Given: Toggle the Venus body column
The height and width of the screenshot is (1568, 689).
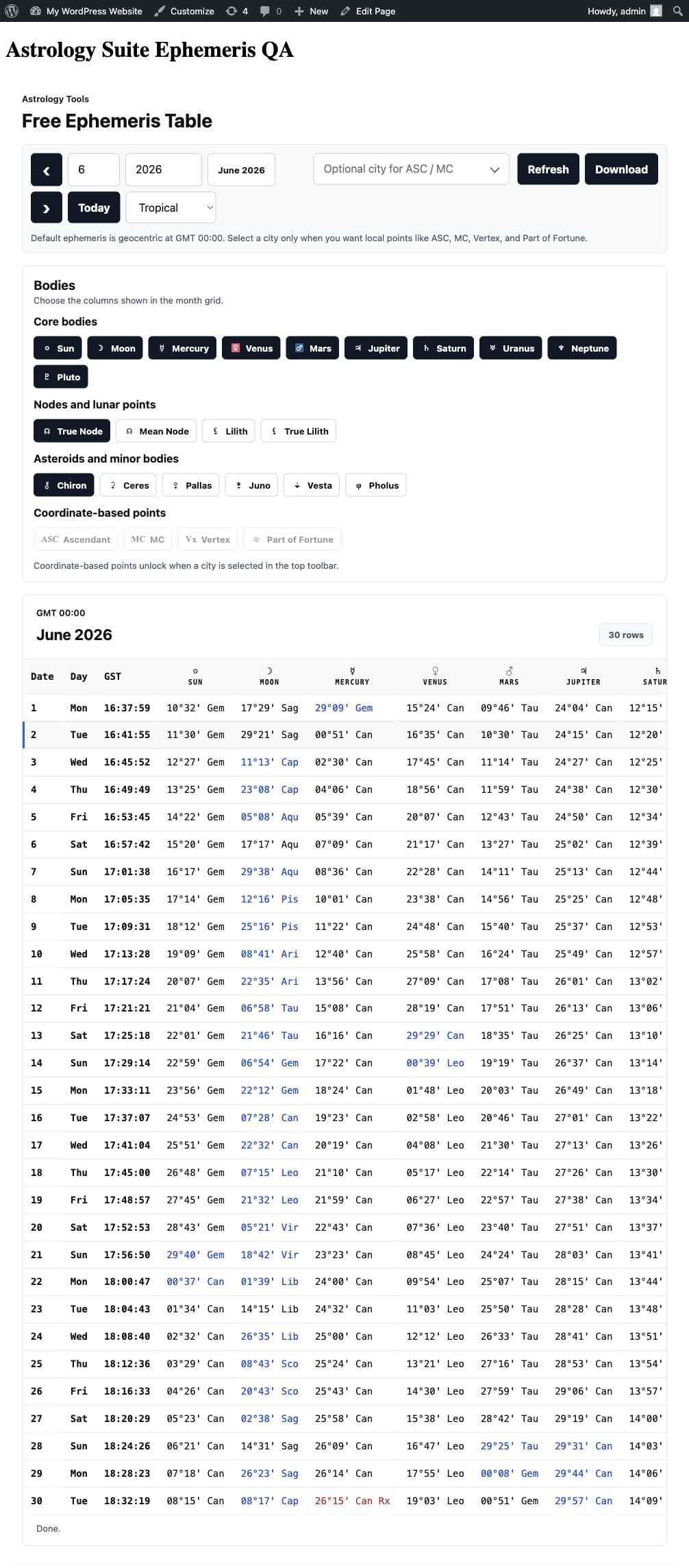Looking at the screenshot, I should tap(251, 348).
